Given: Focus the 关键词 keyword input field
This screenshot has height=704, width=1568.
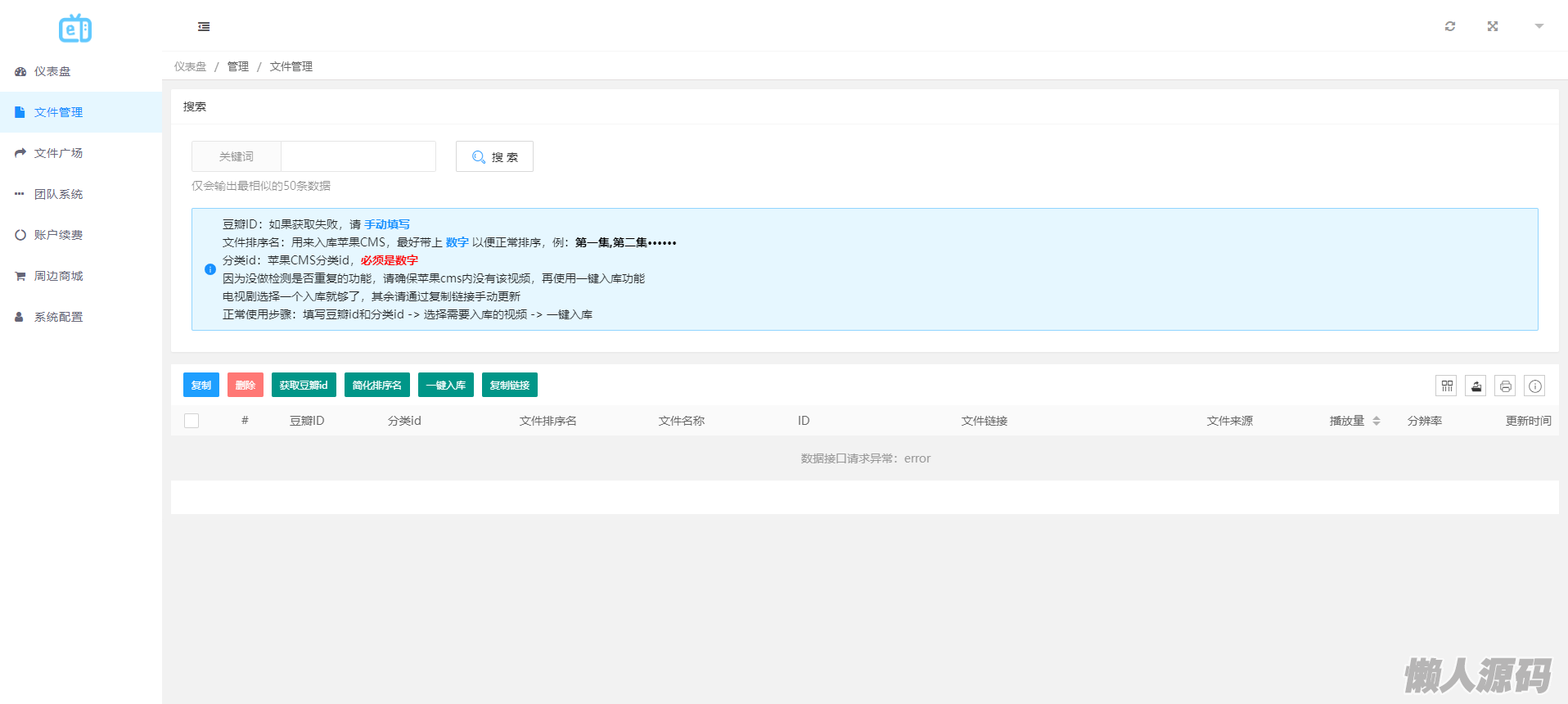Looking at the screenshot, I should click(358, 156).
